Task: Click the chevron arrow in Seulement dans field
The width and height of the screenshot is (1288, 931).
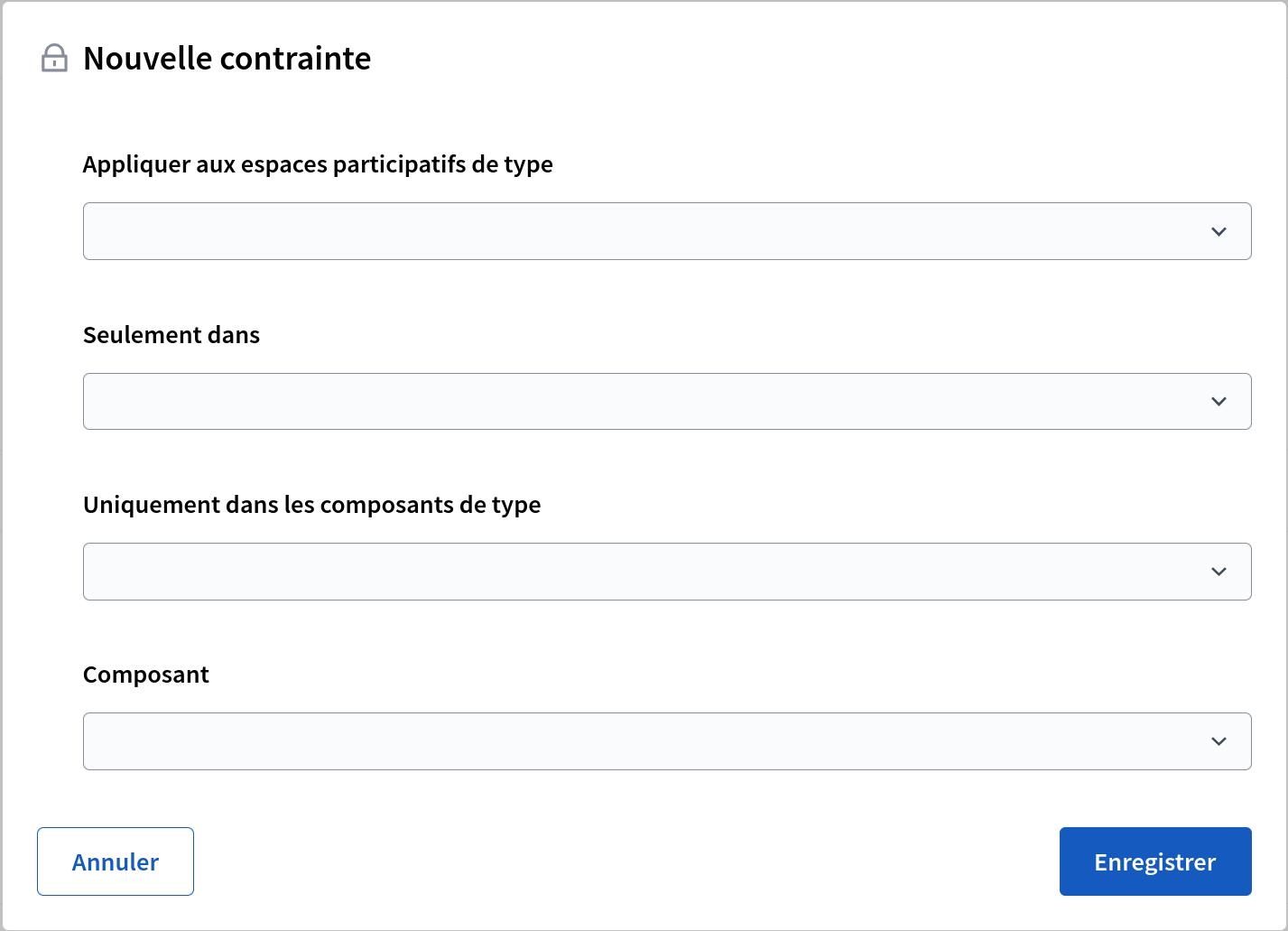Action: point(1219,402)
